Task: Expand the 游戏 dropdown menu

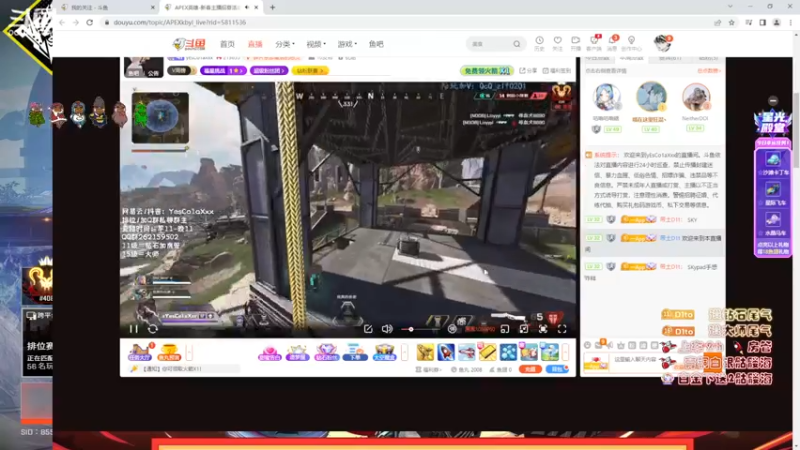Action: click(347, 44)
